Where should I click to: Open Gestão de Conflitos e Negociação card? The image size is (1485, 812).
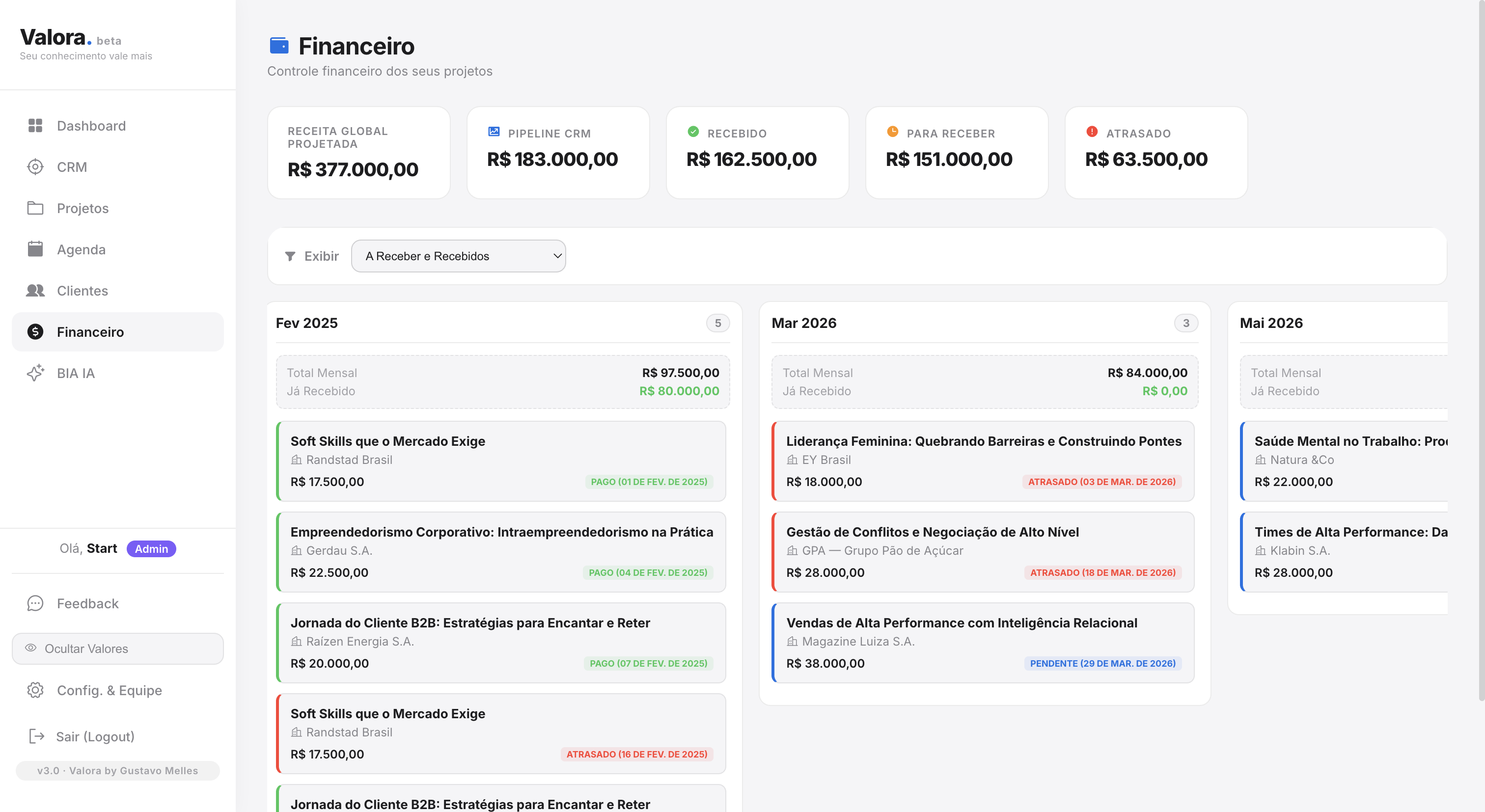coord(983,551)
